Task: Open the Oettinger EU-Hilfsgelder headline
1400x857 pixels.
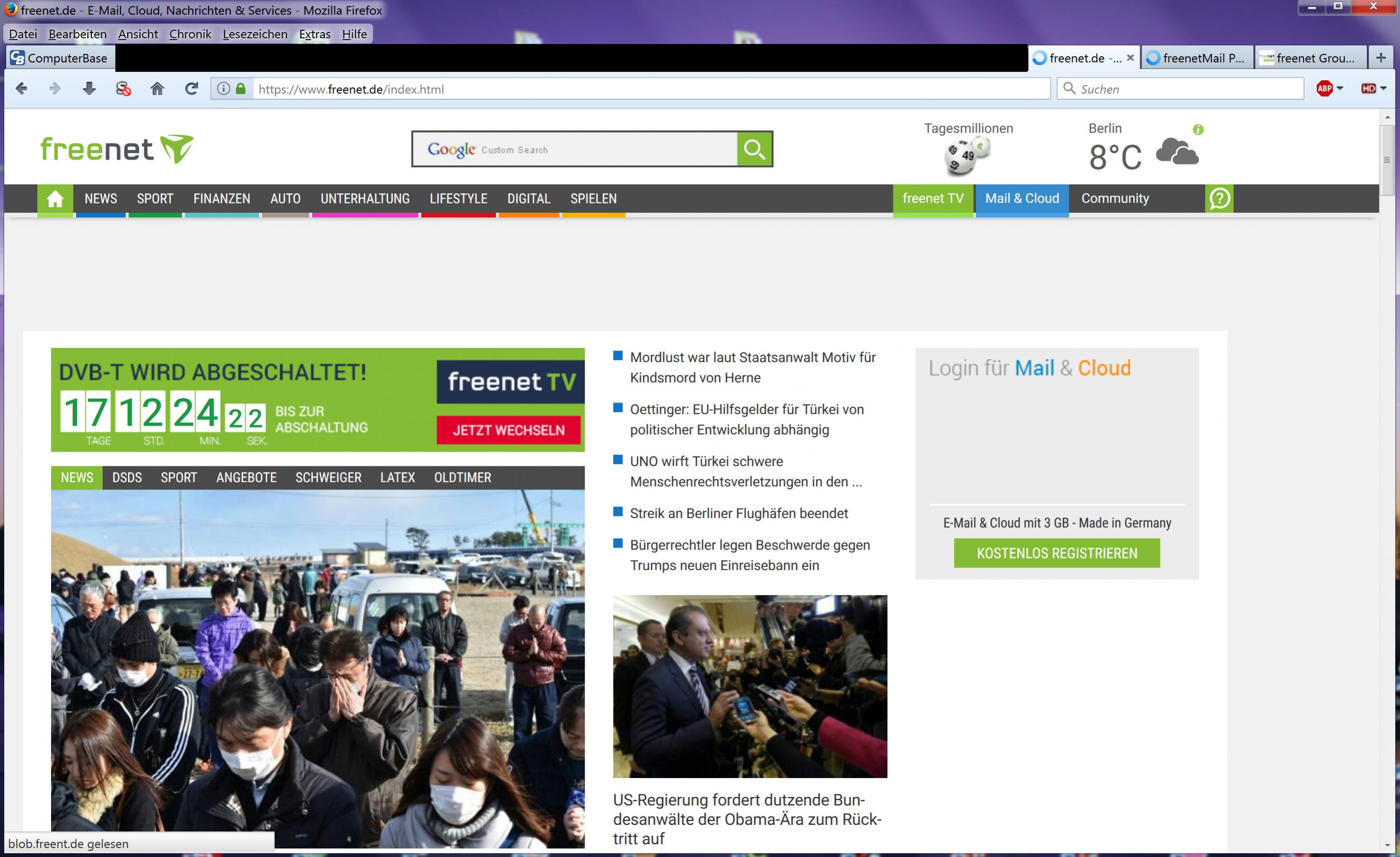Action: [747, 420]
